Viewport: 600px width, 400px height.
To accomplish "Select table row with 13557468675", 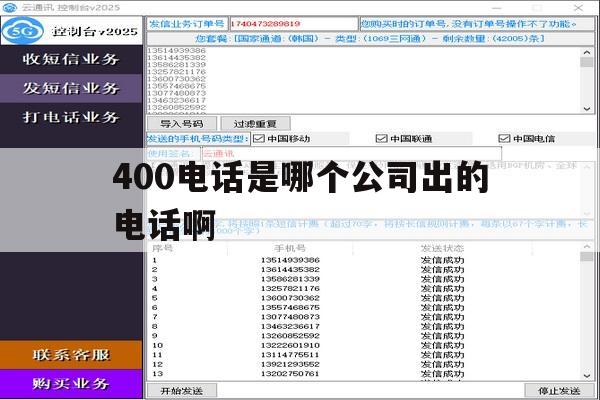I will (364, 307).
